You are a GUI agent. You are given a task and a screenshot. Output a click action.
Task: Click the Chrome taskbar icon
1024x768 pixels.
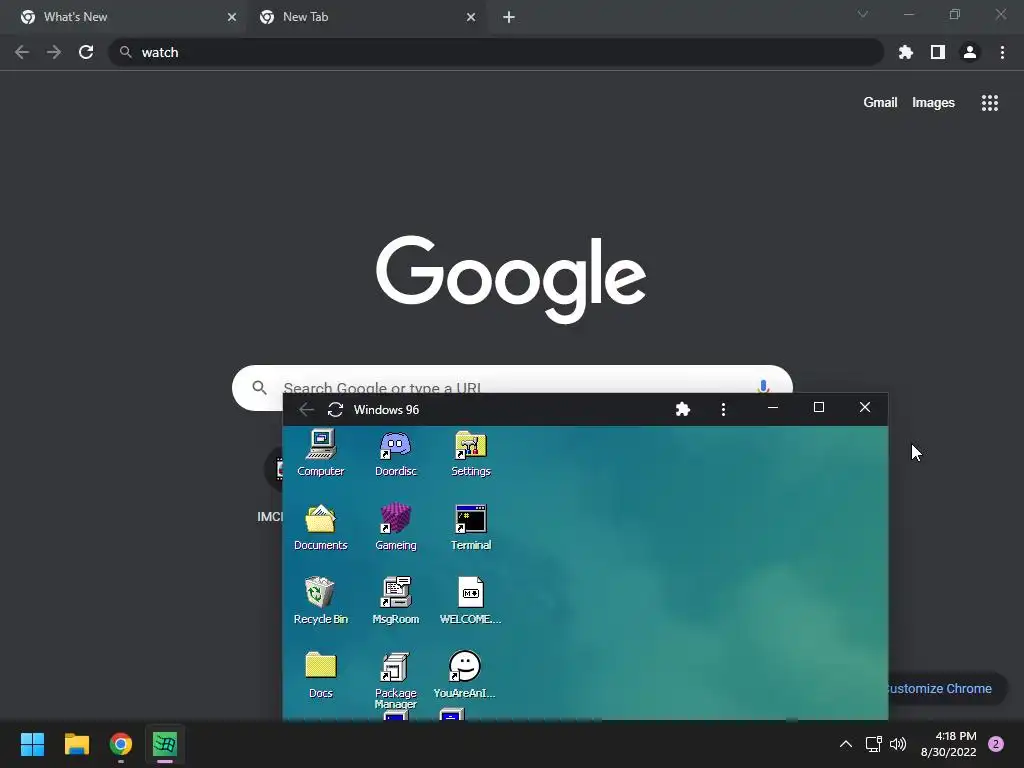(121, 744)
